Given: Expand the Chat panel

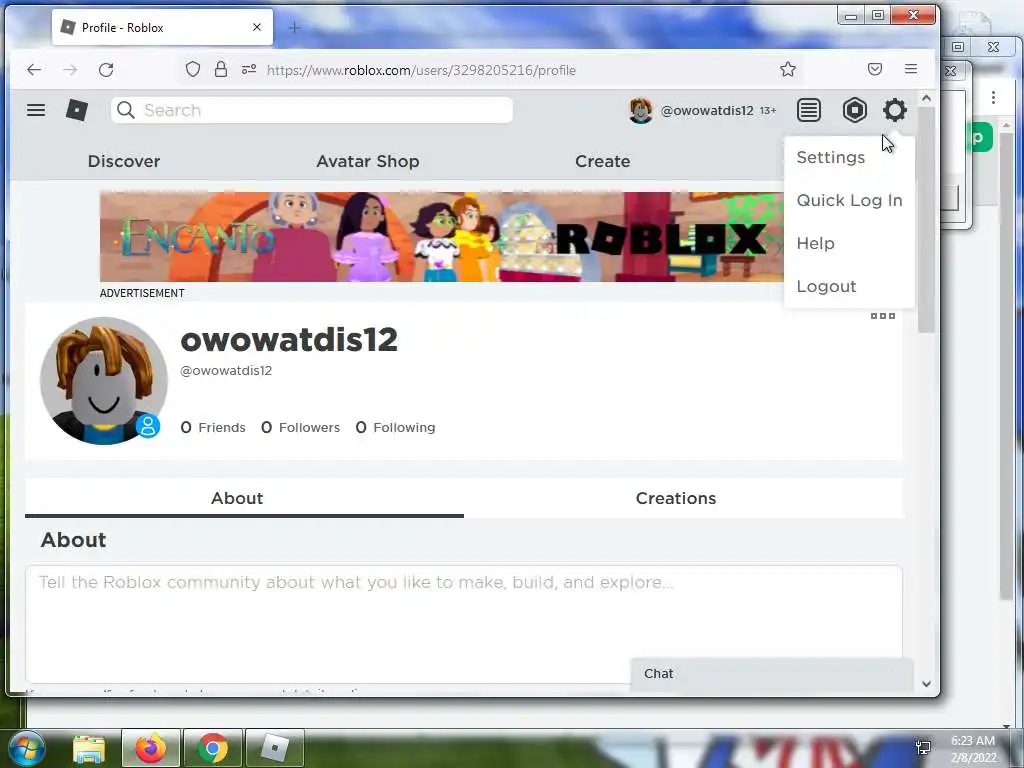Looking at the screenshot, I should pyautogui.click(x=772, y=674).
